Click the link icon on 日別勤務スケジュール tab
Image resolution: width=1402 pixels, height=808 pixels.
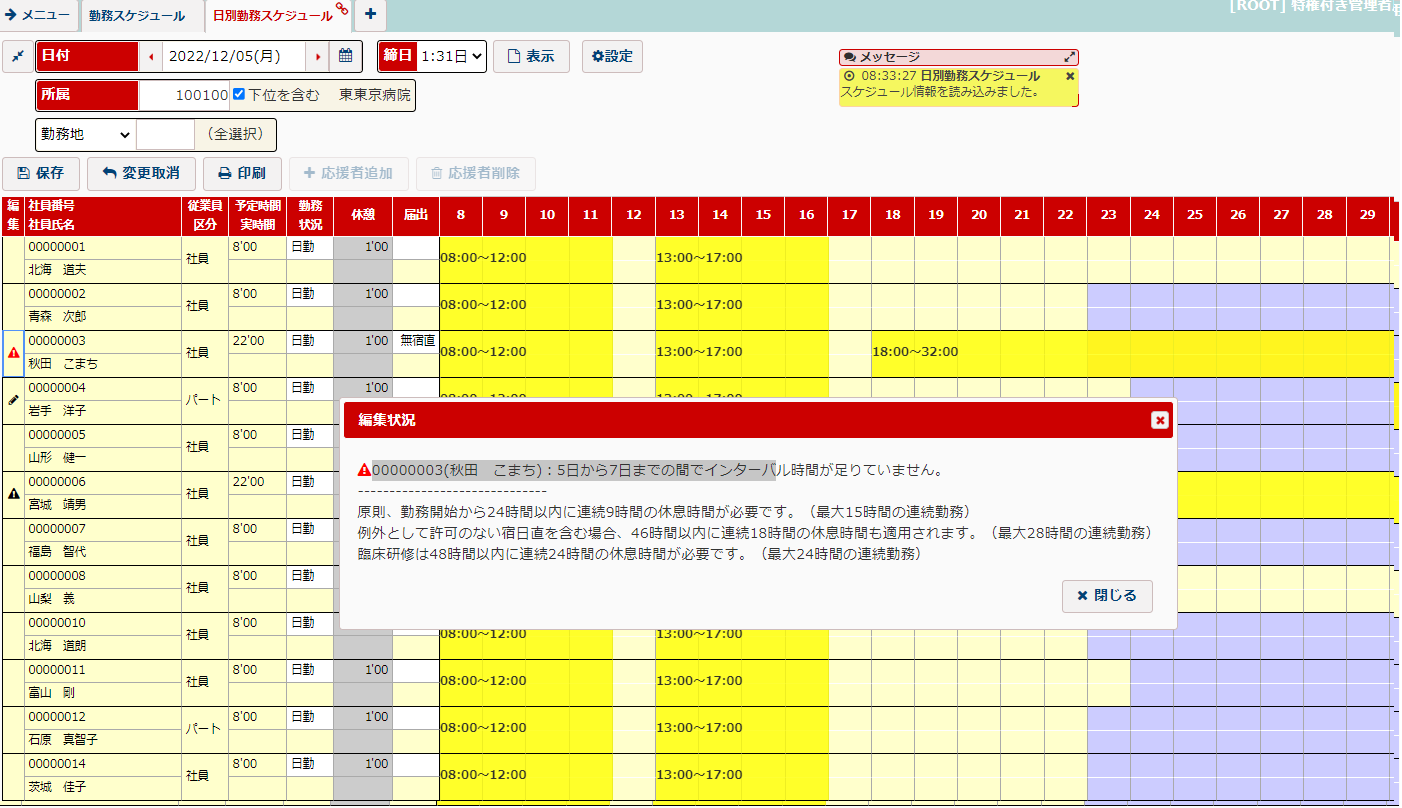point(341,9)
